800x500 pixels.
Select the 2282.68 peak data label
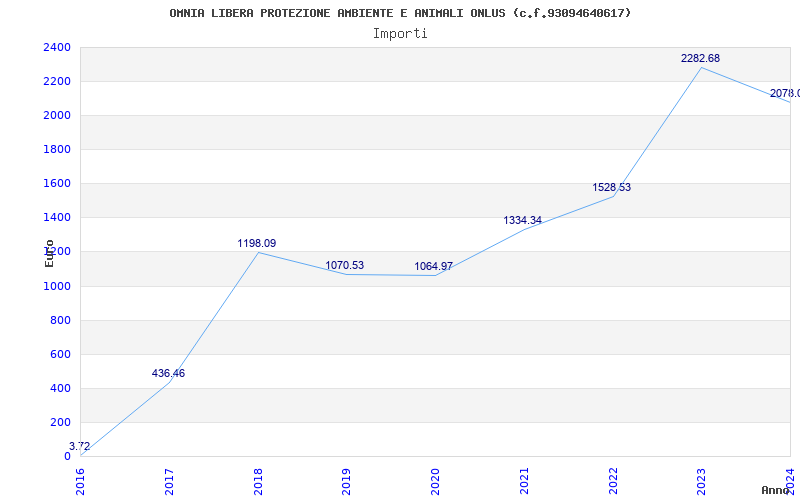coord(700,58)
